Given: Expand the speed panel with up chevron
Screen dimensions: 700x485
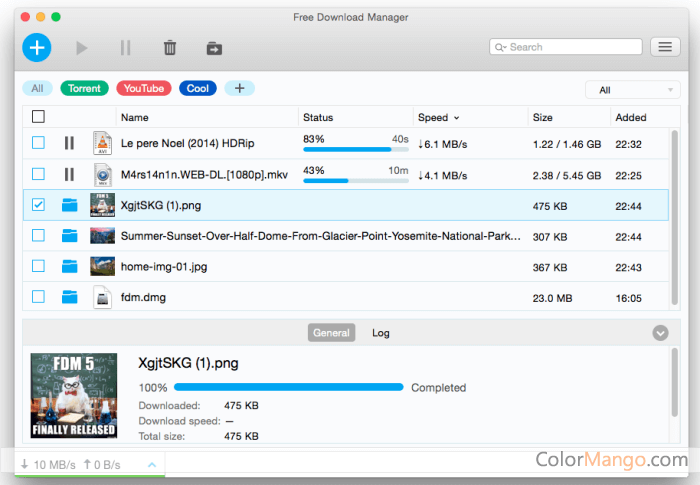Looking at the screenshot, I should [x=152, y=465].
